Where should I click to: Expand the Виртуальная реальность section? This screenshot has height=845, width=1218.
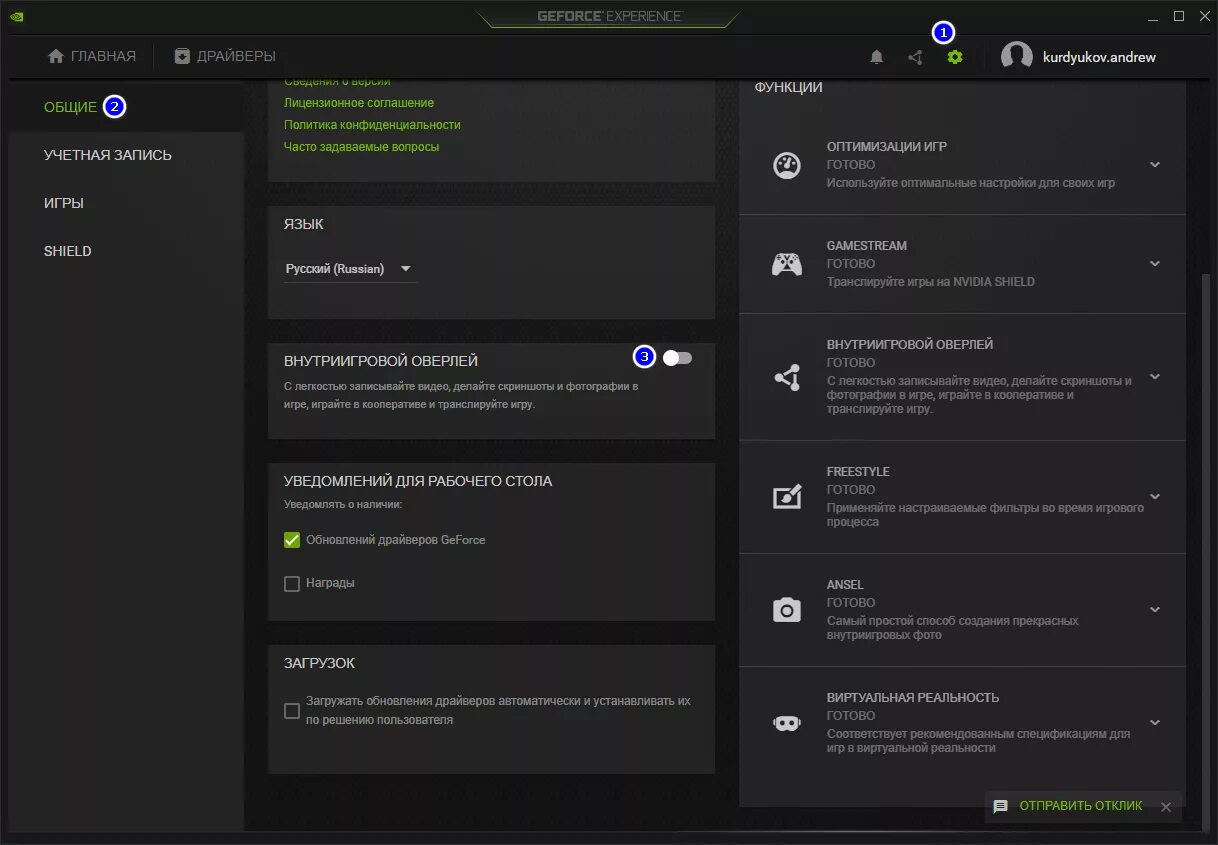click(x=1155, y=723)
